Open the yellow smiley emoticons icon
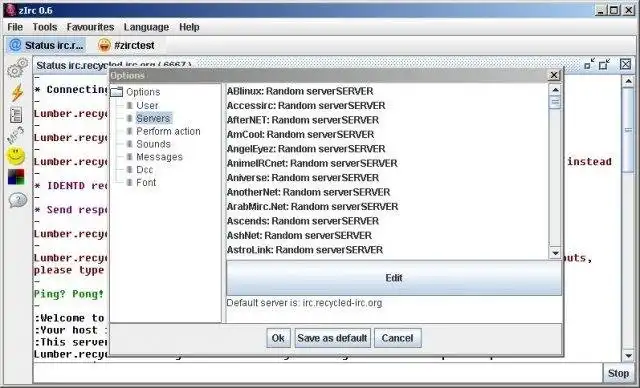The width and height of the screenshot is (640, 388). pyautogui.click(x=16, y=156)
